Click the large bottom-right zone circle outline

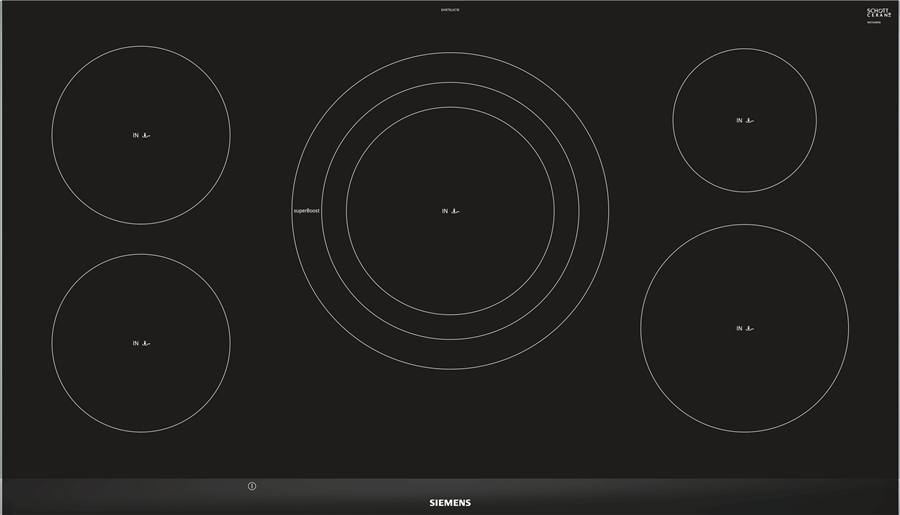[x=745, y=225]
